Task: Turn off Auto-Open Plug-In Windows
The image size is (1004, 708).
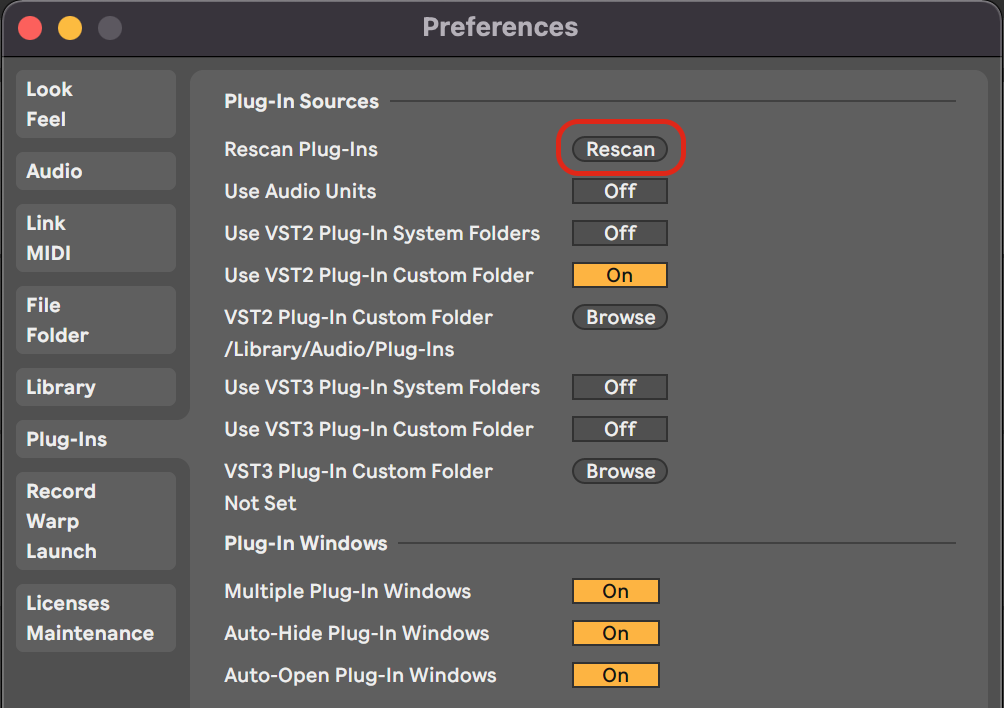Action: [x=616, y=675]
